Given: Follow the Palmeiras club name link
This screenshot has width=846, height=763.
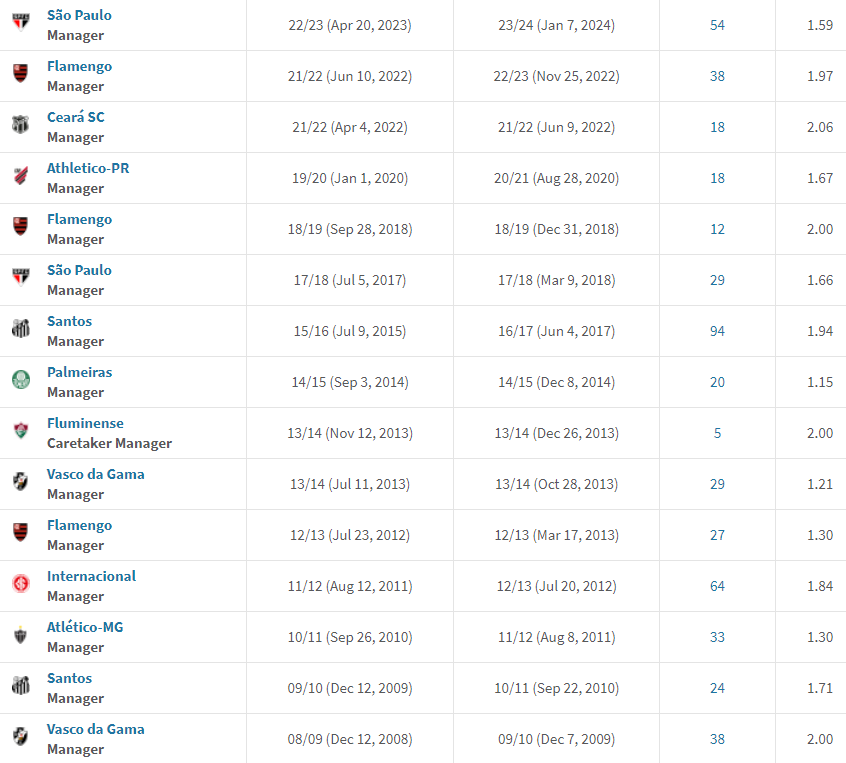Looking at the screenshot, I should point(79,372).
